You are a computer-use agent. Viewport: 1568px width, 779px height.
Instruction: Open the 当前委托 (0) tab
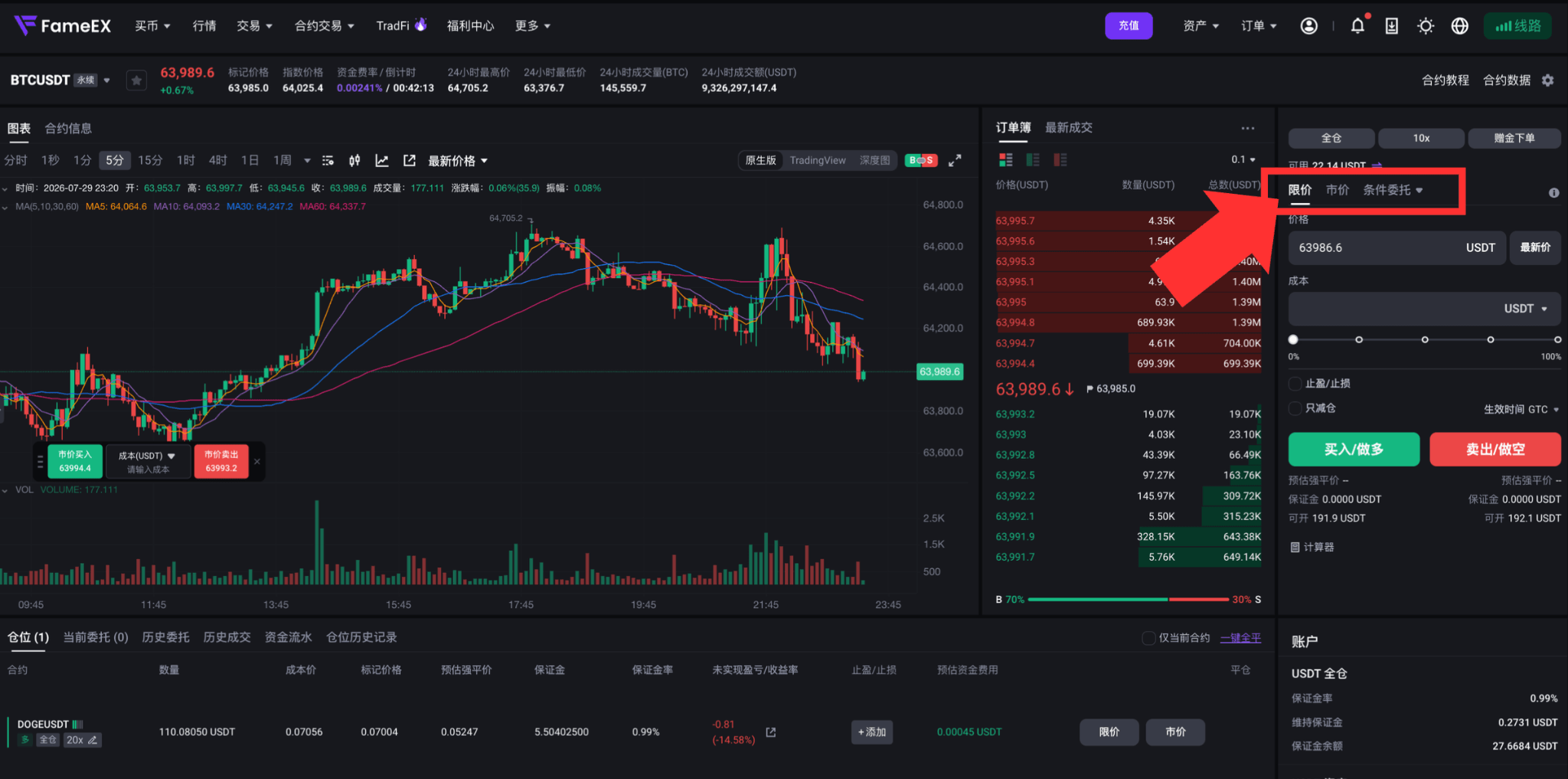[96, 637]
